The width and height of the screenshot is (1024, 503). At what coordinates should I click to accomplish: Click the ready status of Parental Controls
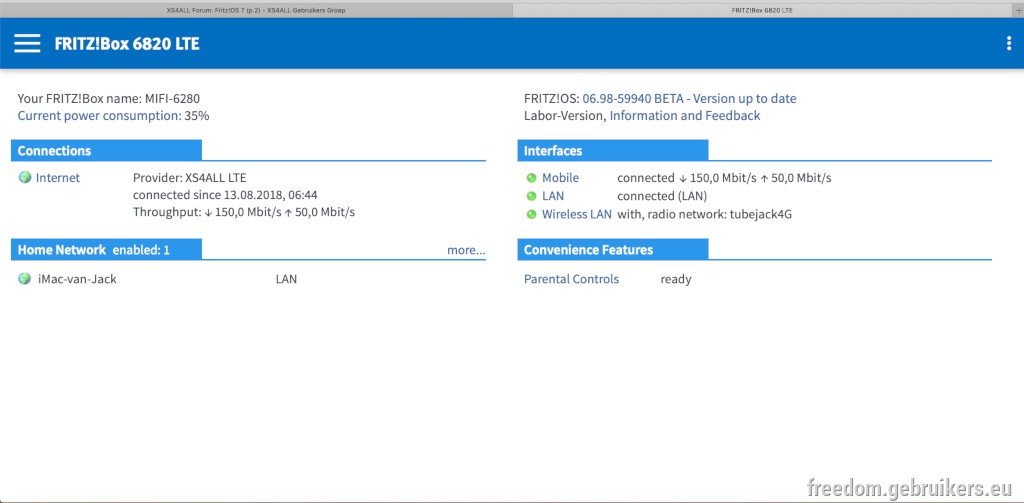click(676, 280)
